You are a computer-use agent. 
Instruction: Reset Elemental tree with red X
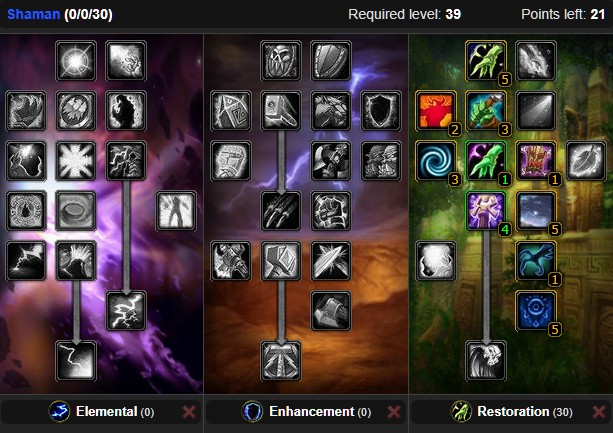pyautogui.click(x=189, y=412)
